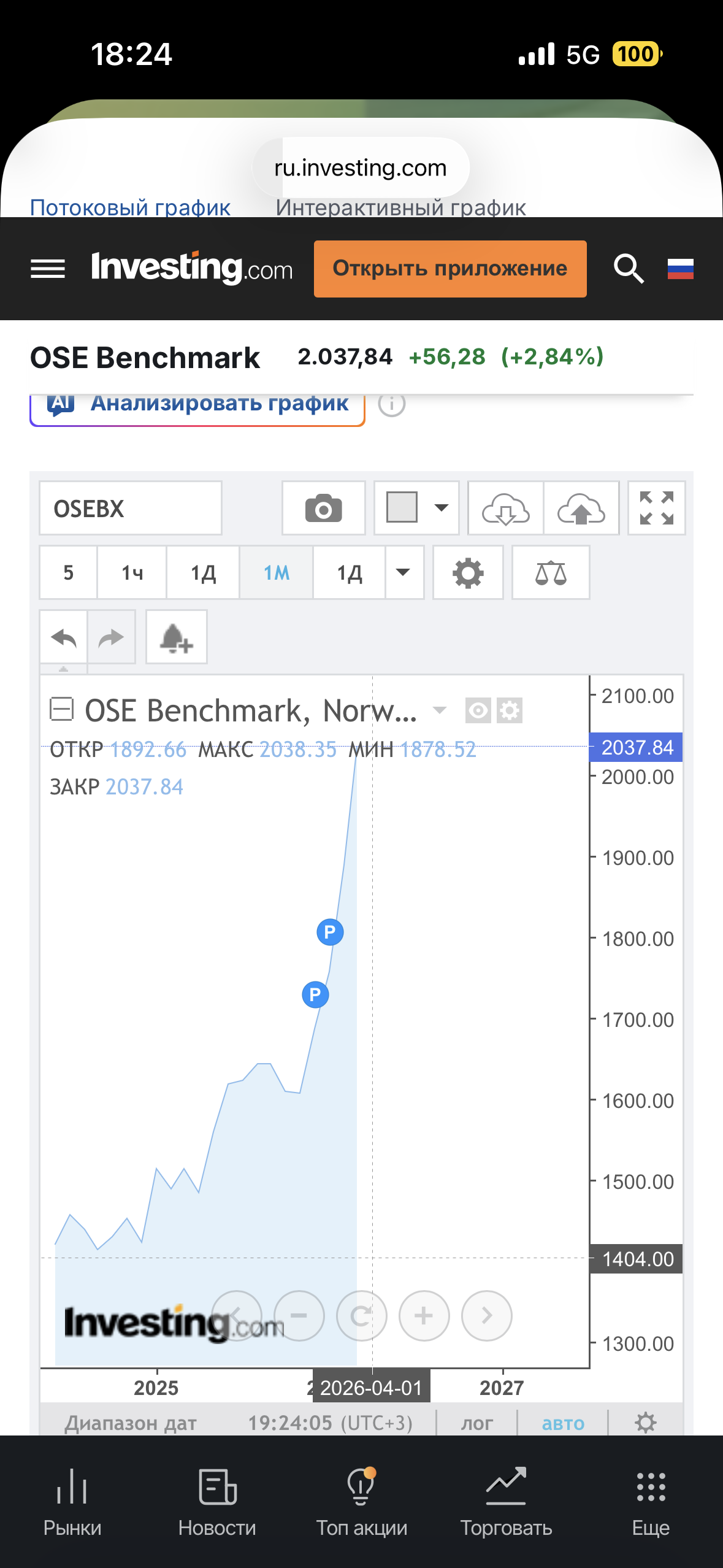Take chart snapshot with camera icon
The width and height of the screenshot is (723, 1568).
pyautogui.click(x=323, y=509)
